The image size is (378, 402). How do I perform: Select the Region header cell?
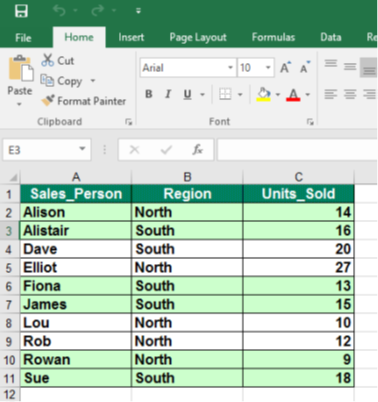[187, 194]
